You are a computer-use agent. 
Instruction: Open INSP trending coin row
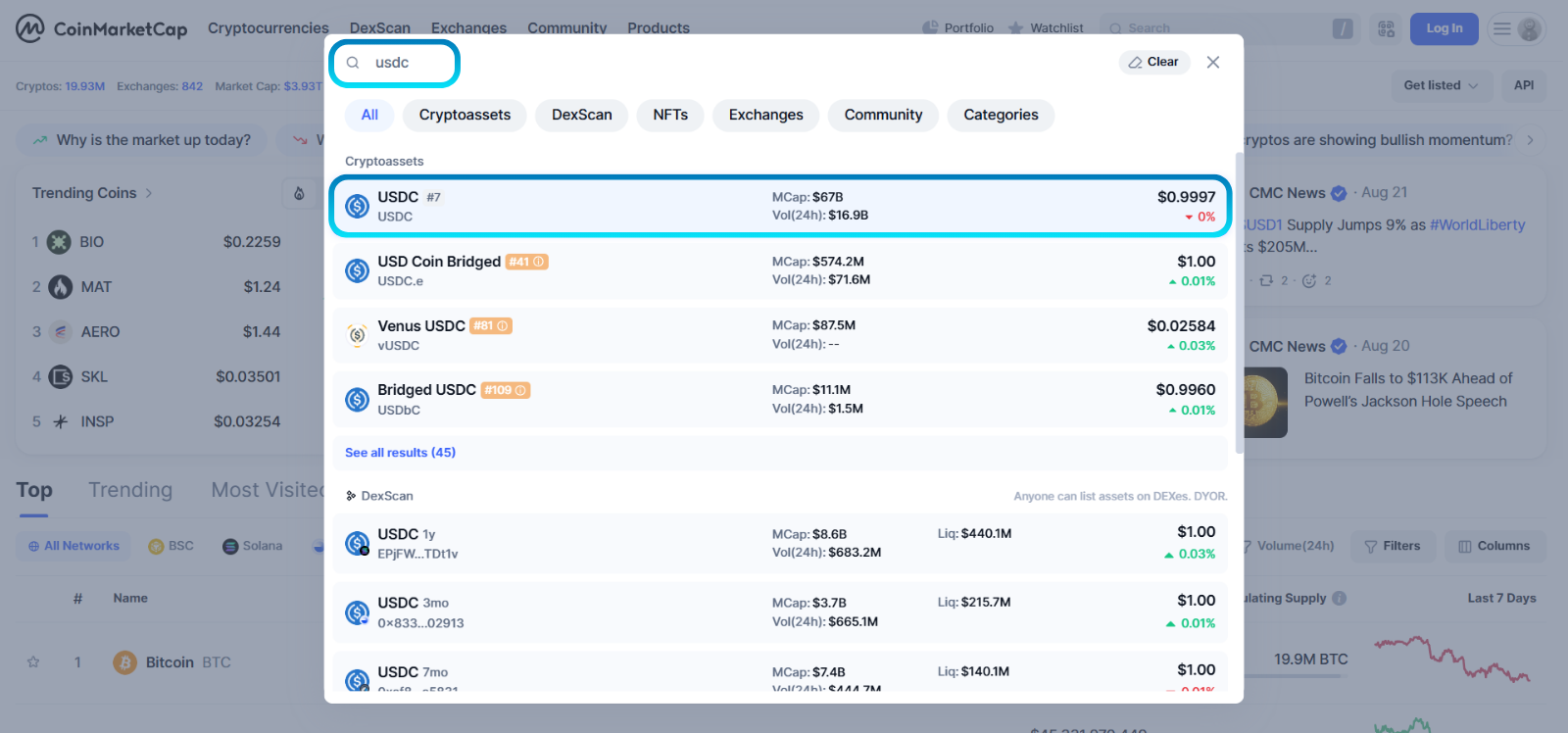click(x=157, y=422)
